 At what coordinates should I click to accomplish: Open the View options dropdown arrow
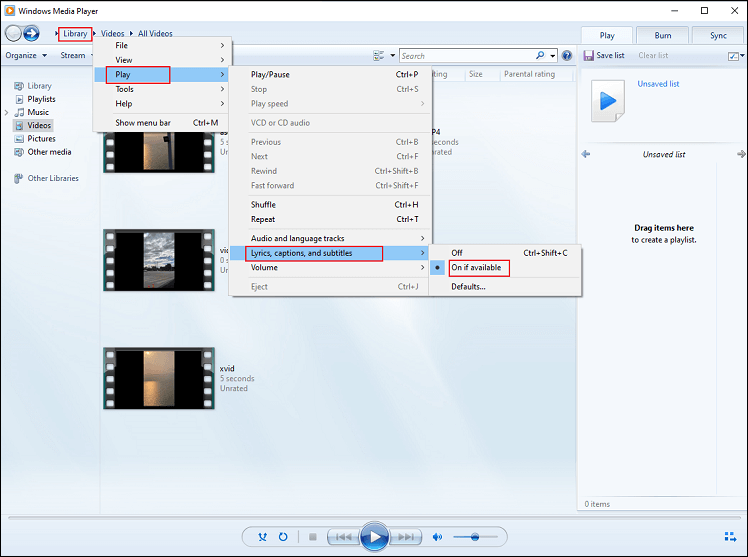(393, 56)
